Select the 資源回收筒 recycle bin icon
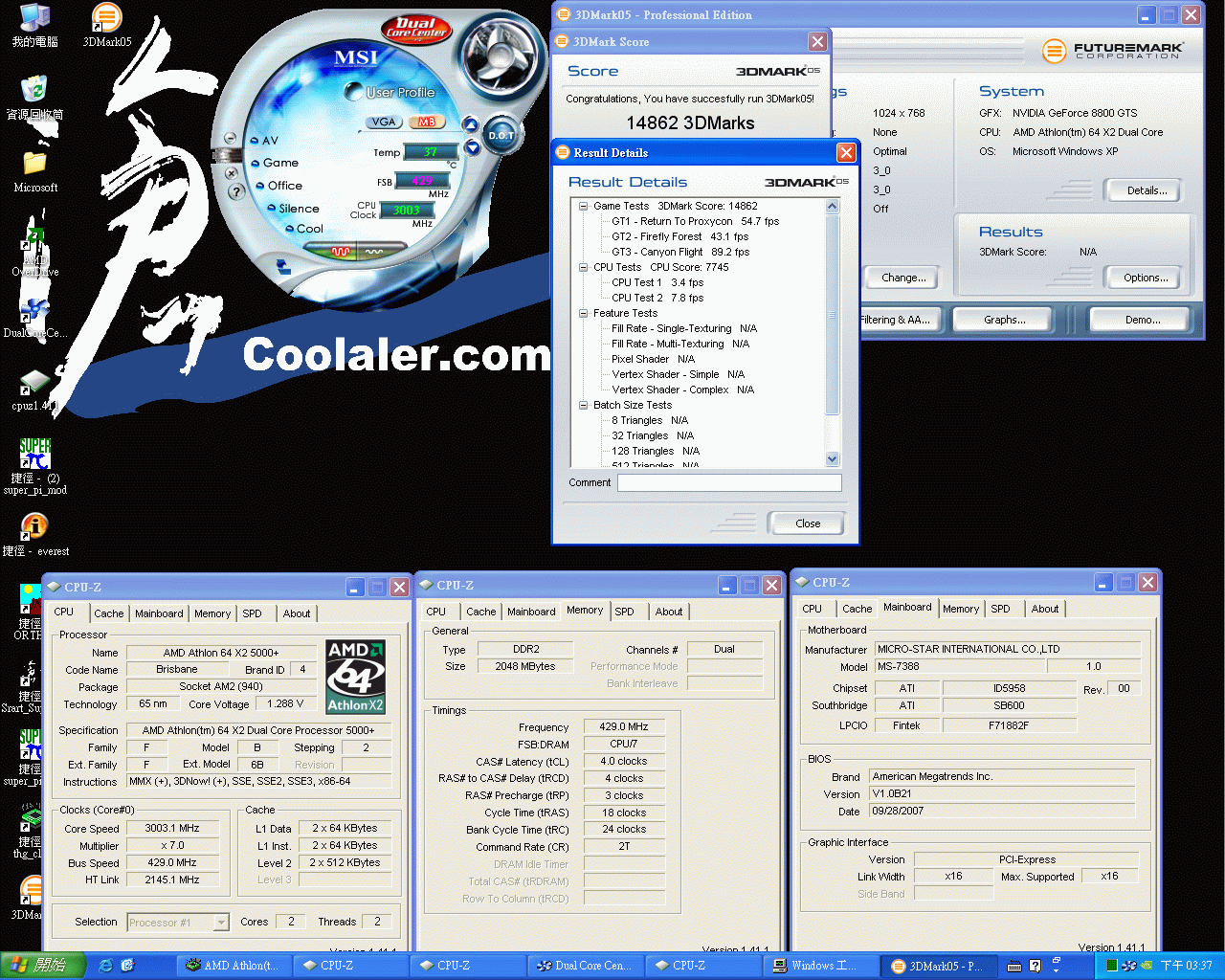The height and width of the screenshot is (980, 1225). [x=34, y=98]
